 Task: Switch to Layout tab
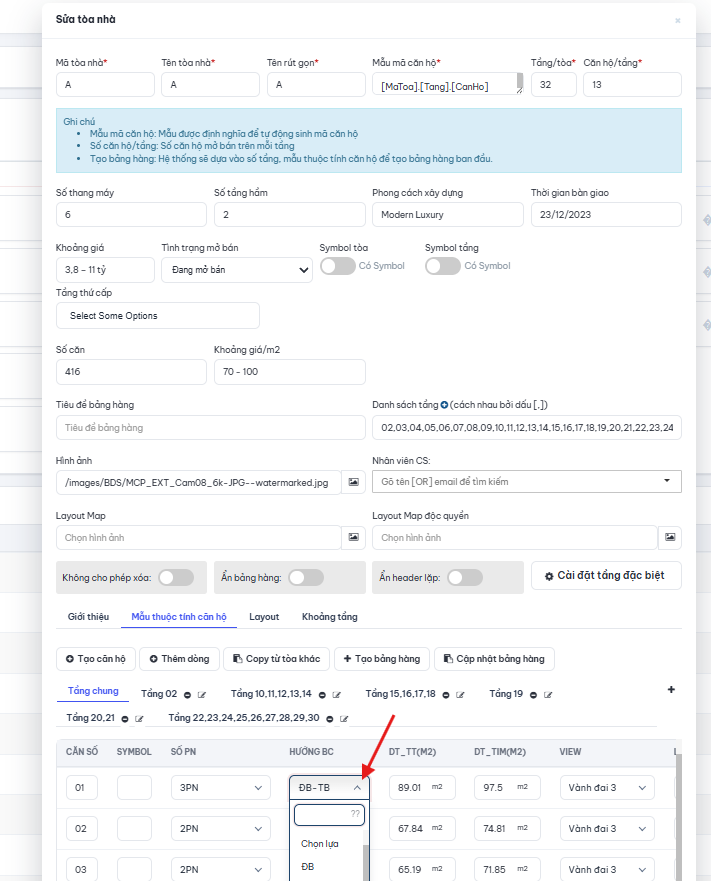(264, 616)
